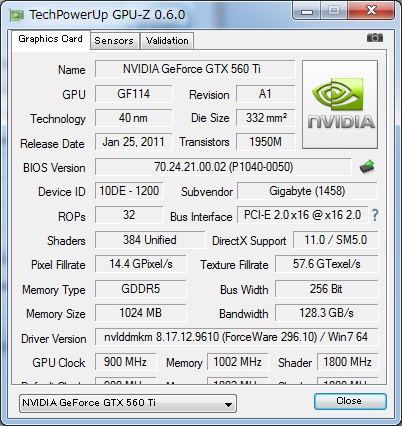The image size is (402, 426).
Task: Click the ROPs field showing 32
Action: (129, 215)
